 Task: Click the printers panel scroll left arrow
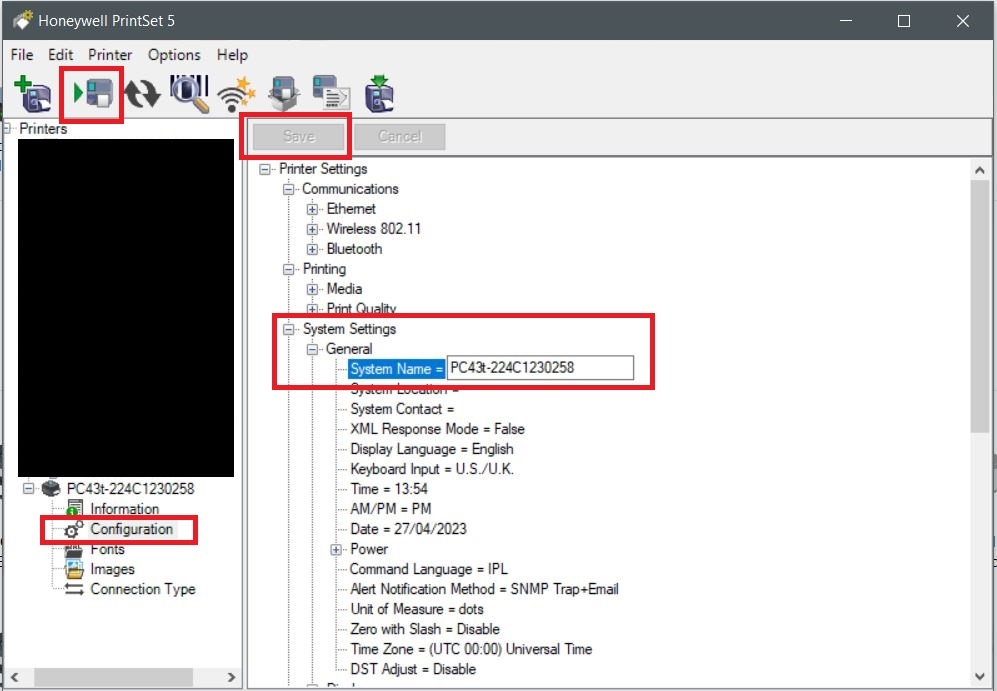coord(15,678)
